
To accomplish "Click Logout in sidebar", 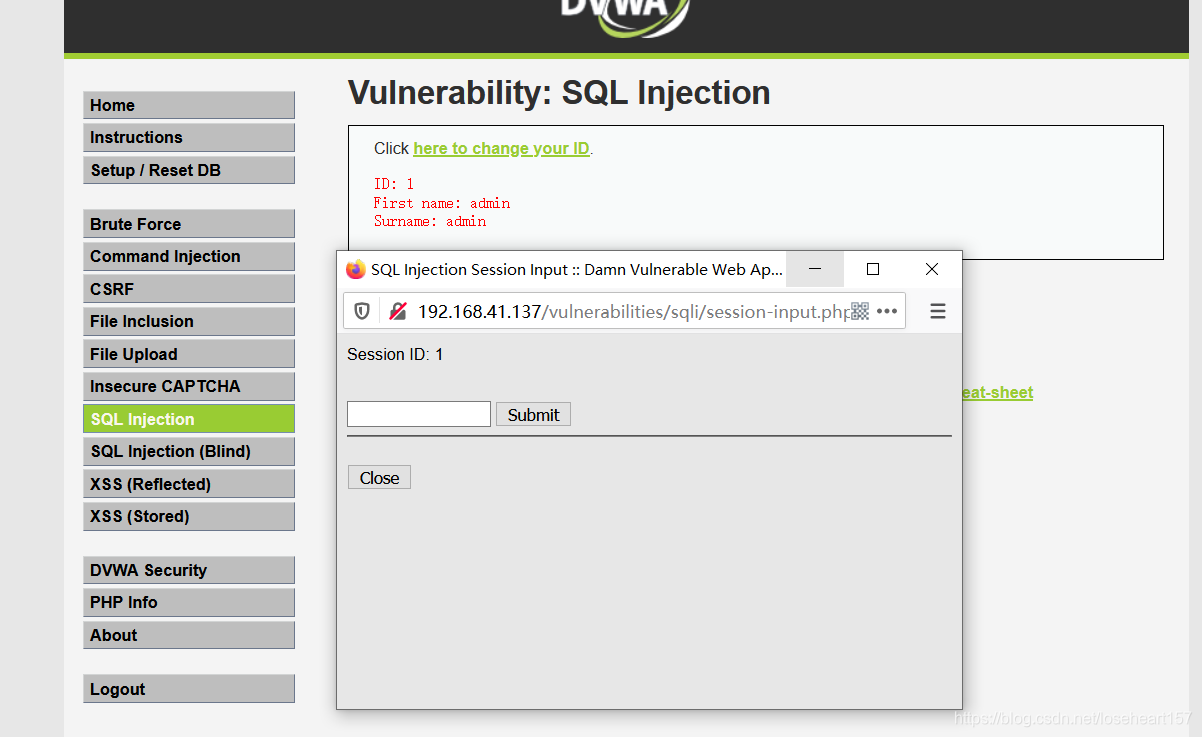I will point(189,689).
